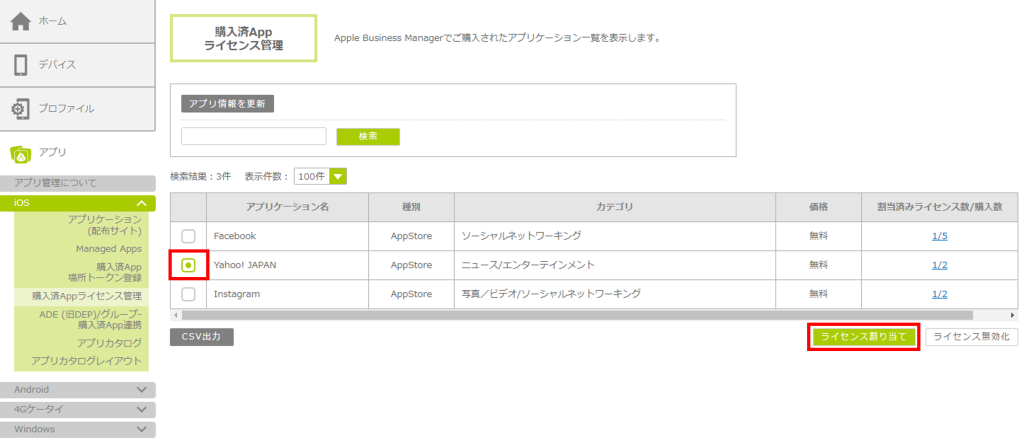Viewport: 1024px width, 445px height.
Task: Click the green 検索 button
Action: 368,136
